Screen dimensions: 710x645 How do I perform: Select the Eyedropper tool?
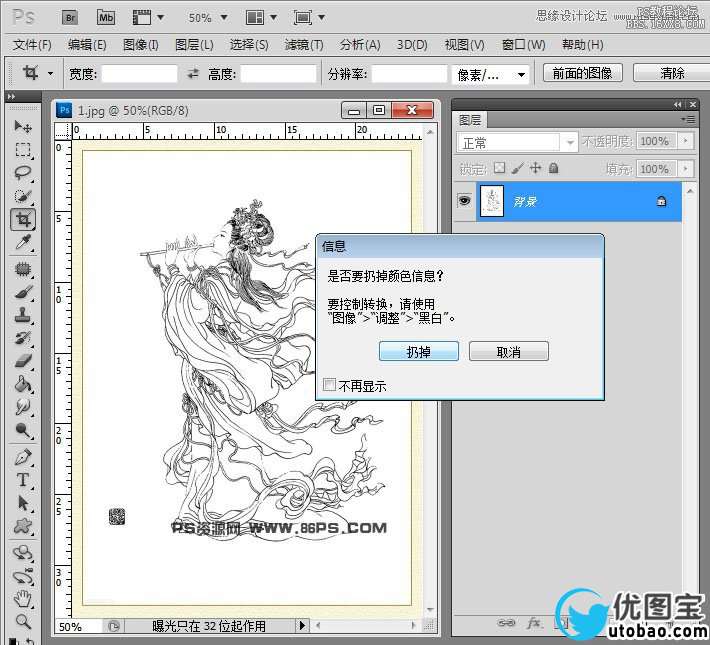pos(23,243)
